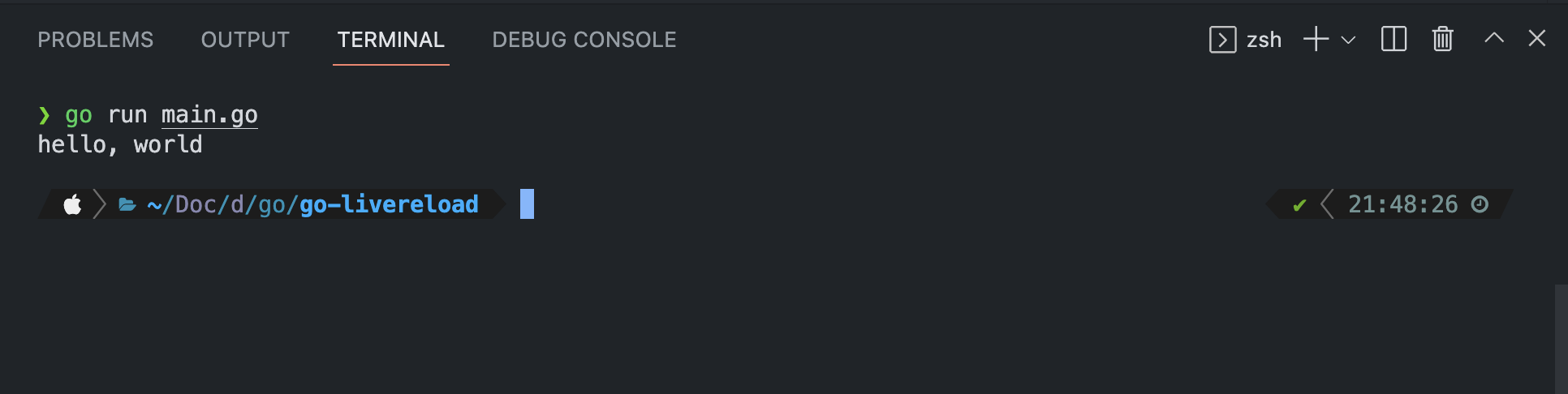
Task: Kill terminal using the trash icon
Action: (x=1442, y=40)
